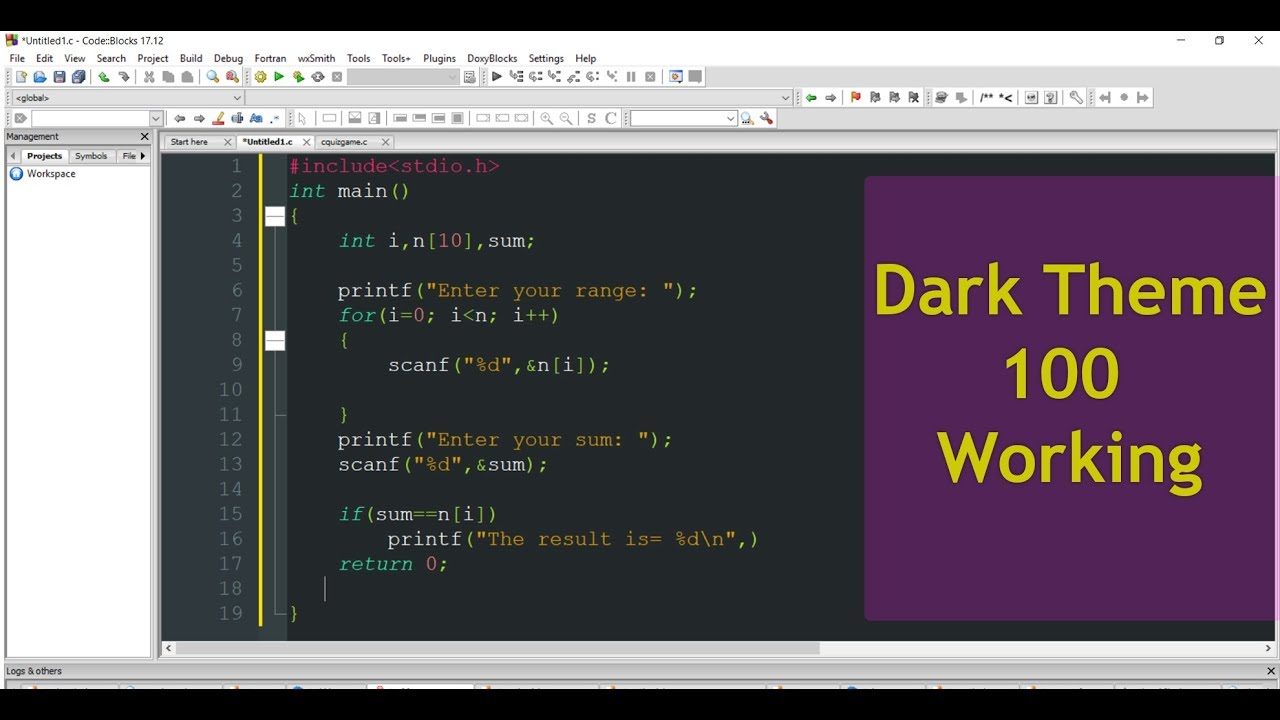Show previous Management tabs via left arrow
Image resolution: width=1280 pixels, height=720 pixels.
(x=13, y=156)
